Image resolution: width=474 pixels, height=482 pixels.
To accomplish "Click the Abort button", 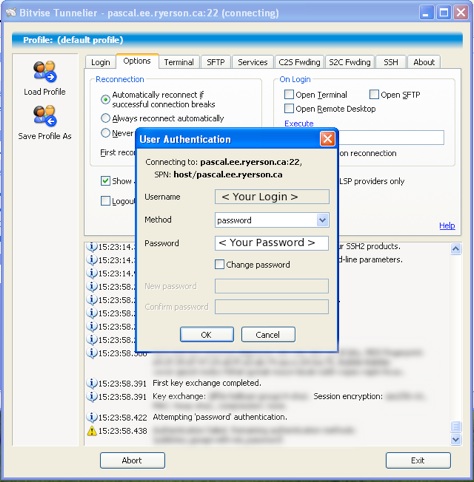I will [132, 460].
